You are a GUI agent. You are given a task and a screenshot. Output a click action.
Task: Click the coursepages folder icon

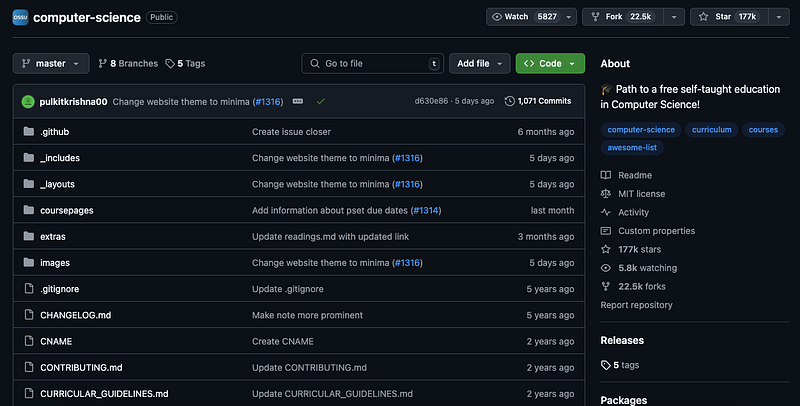(29, 210)
